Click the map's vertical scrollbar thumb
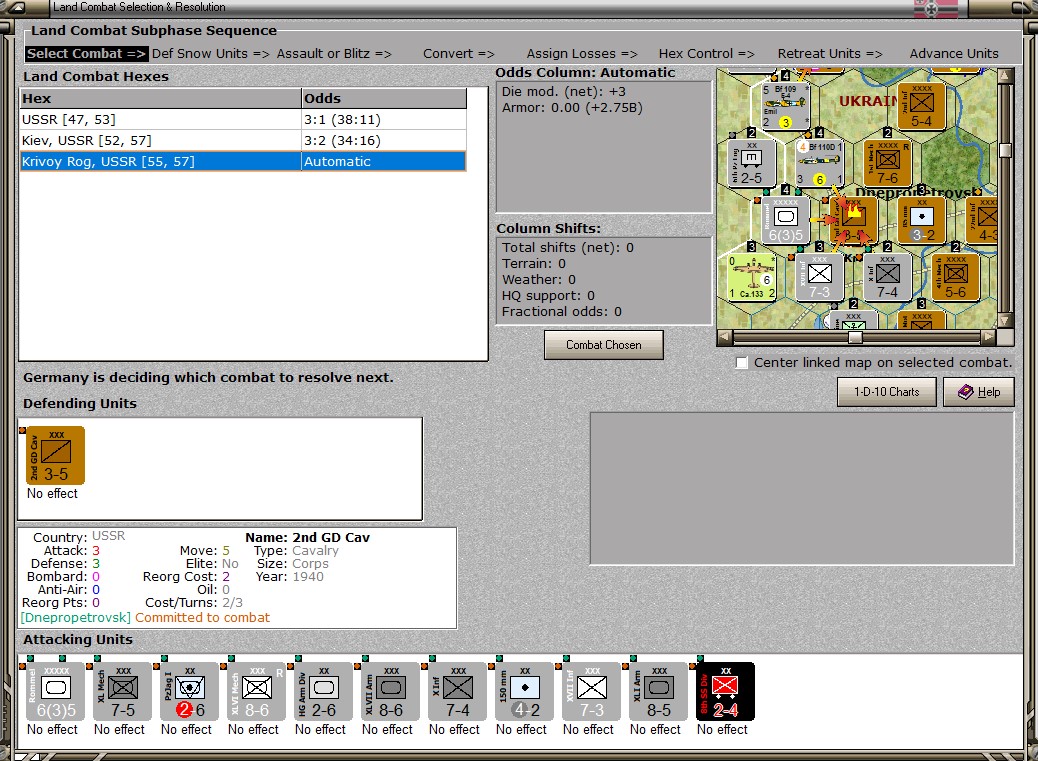 [x=1005, y=150]
